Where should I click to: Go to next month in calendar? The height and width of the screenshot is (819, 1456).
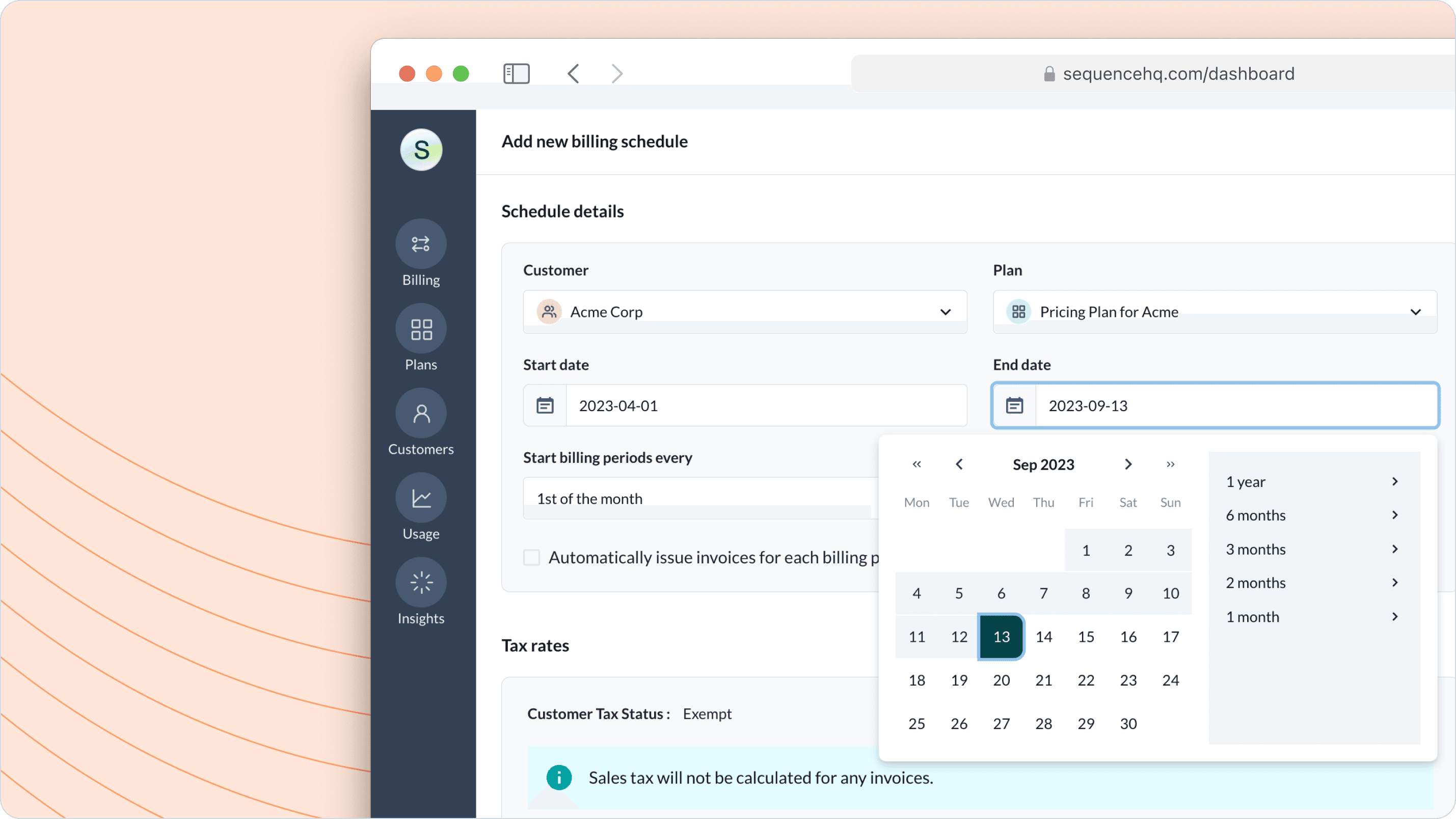pyautogui.click(x=1128, y=464)
